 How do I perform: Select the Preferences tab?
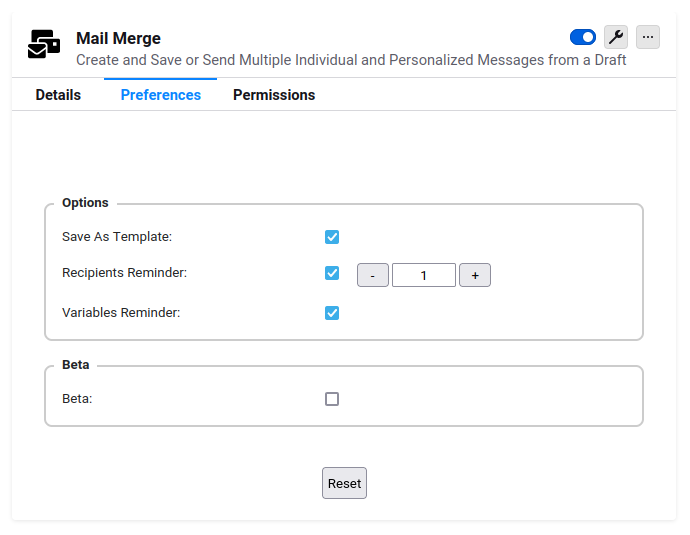161,95
